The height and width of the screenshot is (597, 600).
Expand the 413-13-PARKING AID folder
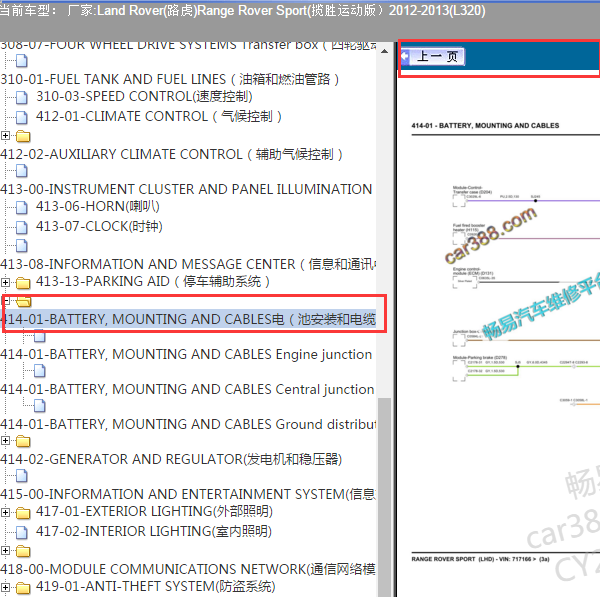[5, 282]
